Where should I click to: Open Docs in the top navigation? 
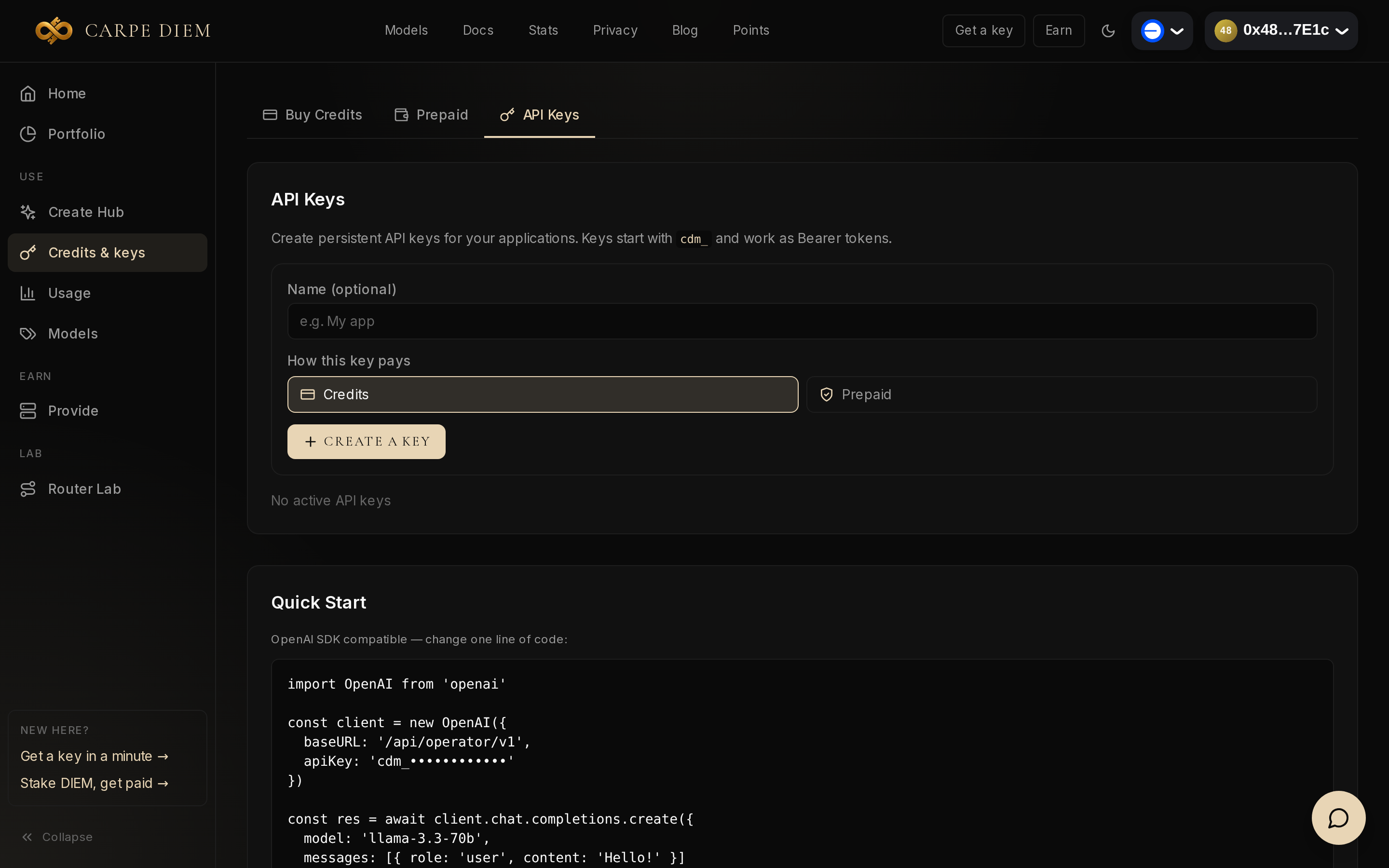pyautogui.click(x=478, y=30)
